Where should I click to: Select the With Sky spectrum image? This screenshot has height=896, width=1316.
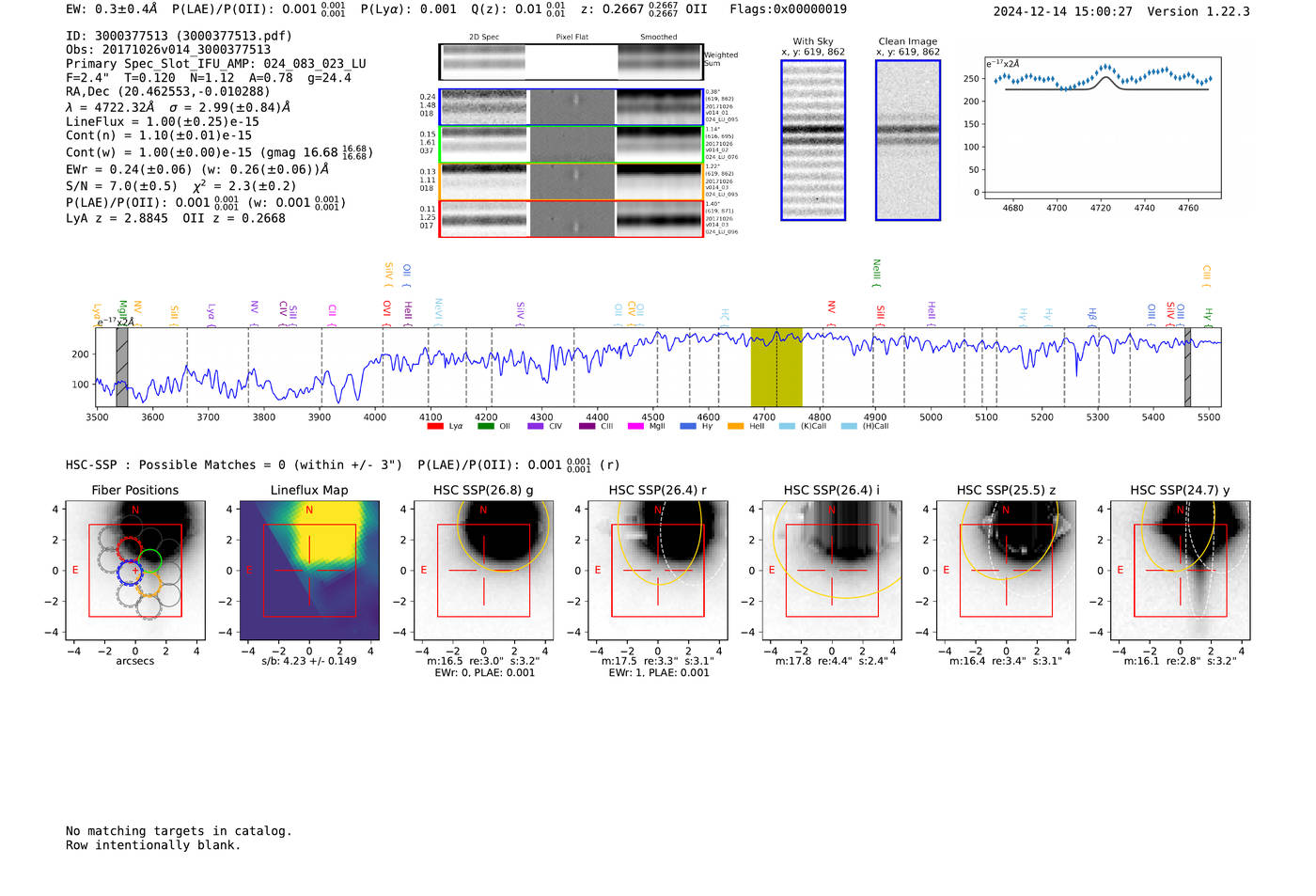(x=813, y=140)
